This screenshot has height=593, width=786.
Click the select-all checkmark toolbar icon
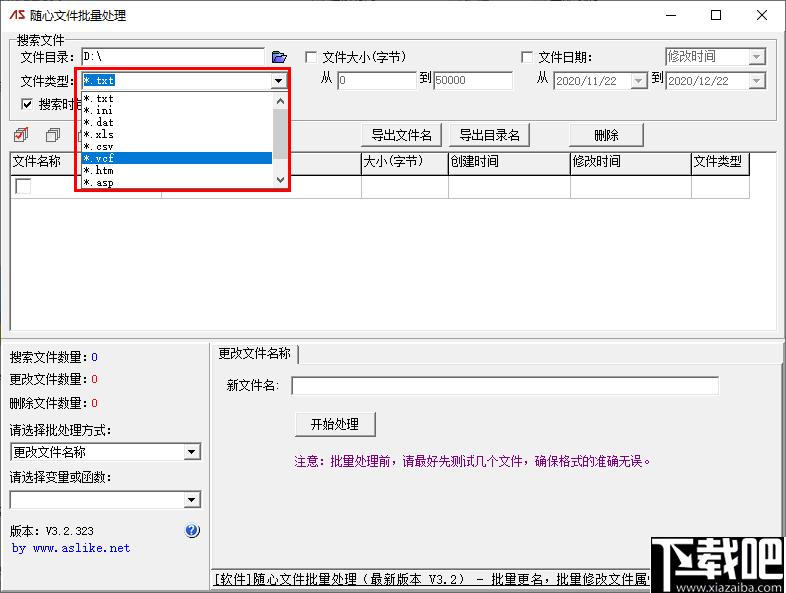coord(21,135)
